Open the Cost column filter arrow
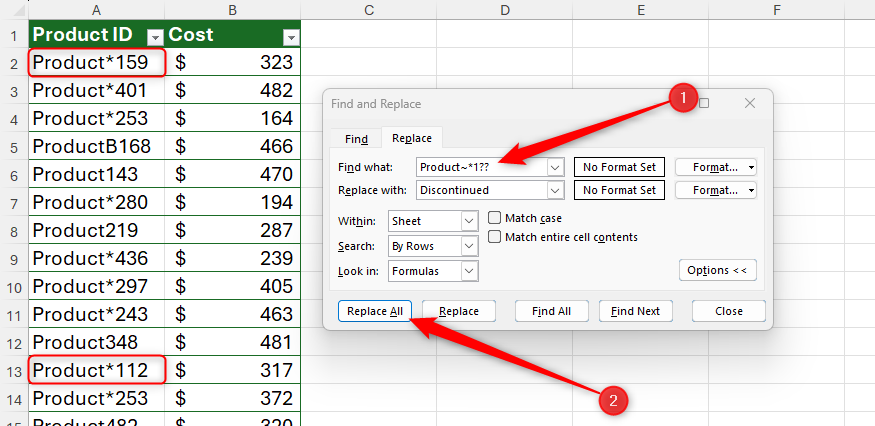875x426 pixels. tap(290, 36)
